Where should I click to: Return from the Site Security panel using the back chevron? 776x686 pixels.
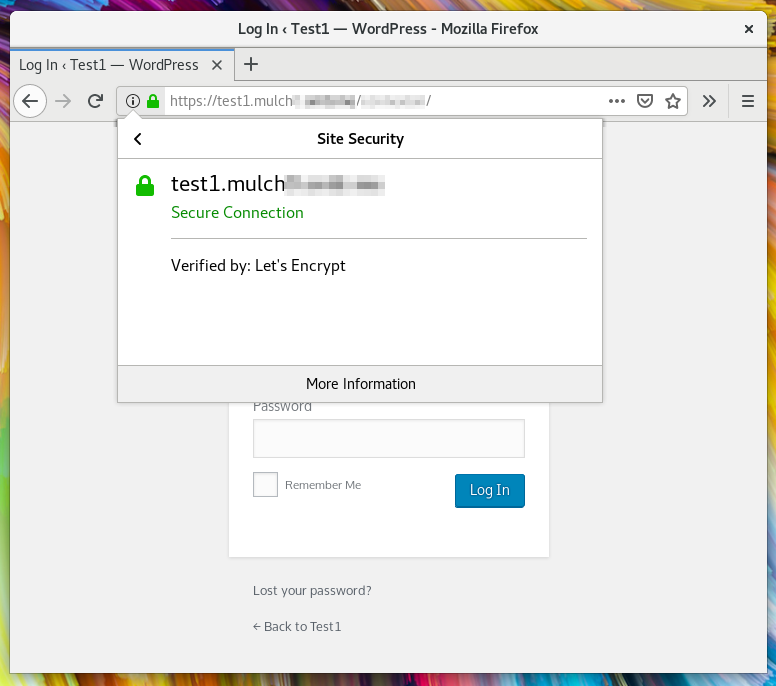click(x=138, y=139)
